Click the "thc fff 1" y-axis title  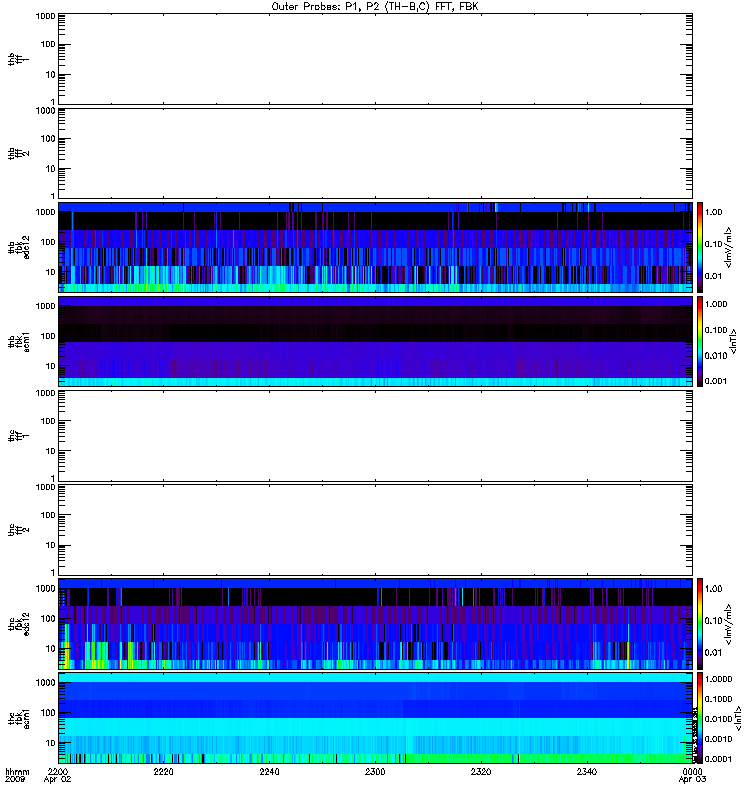pyautogui.click(x=18, y=436)
